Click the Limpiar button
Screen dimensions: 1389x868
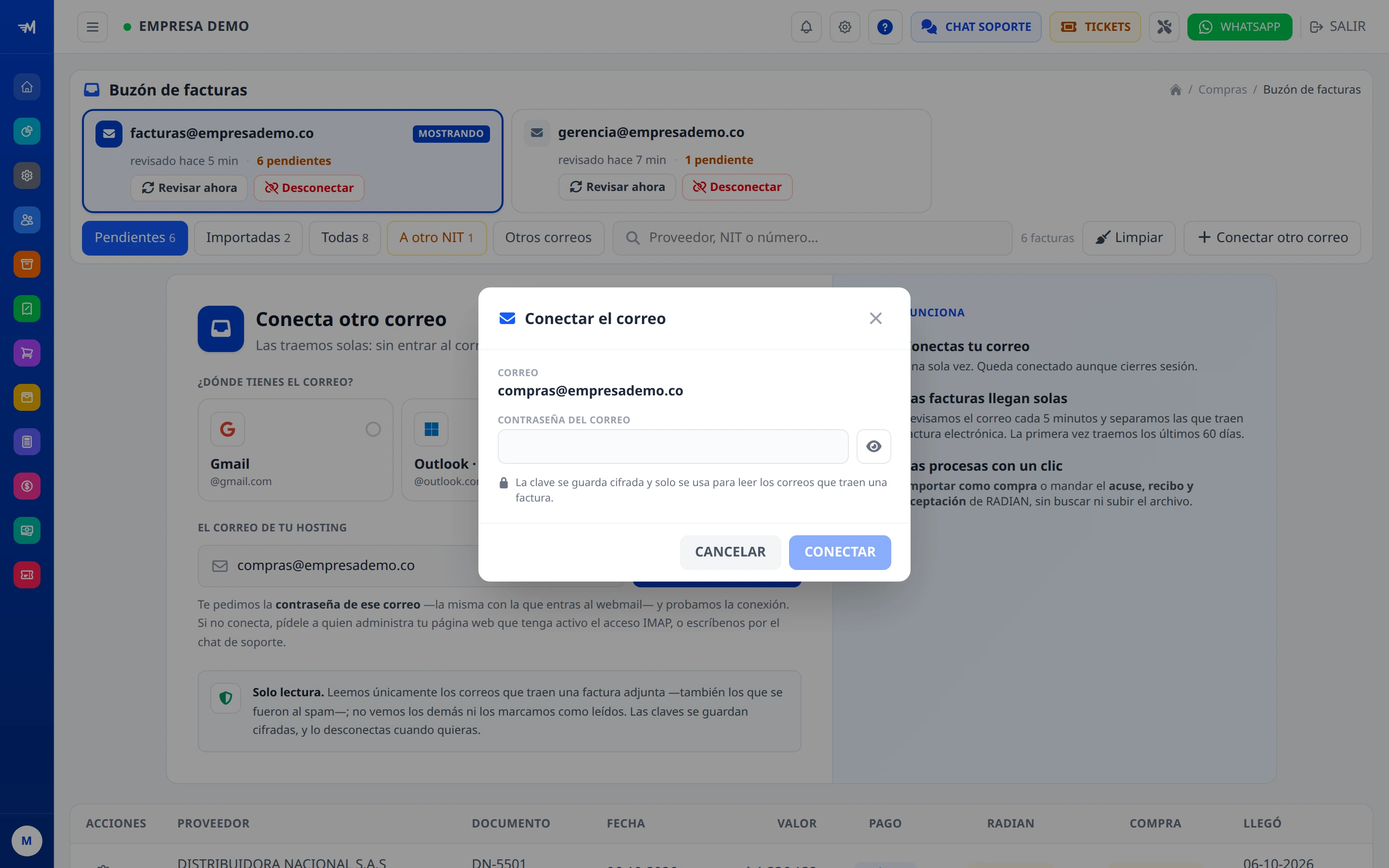(1129, 238)
